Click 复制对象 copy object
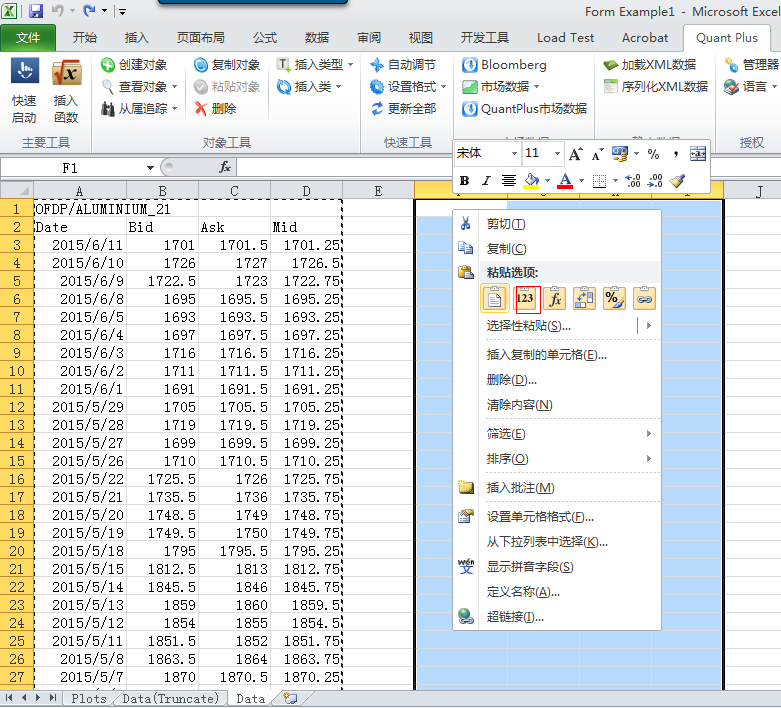The width and height of the screenshot is (781, 708). 227,65
